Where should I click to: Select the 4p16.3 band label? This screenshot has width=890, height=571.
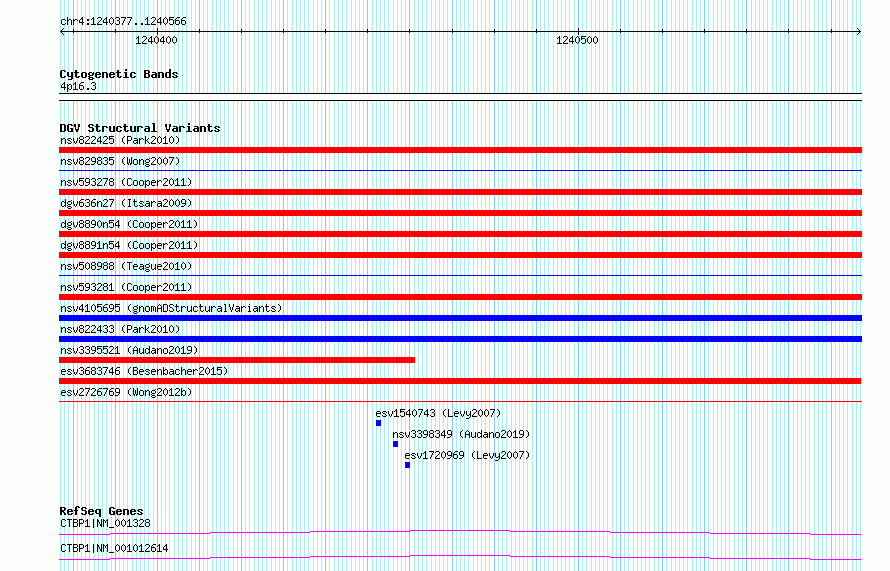pyautogui.click(x=78, y=87)
